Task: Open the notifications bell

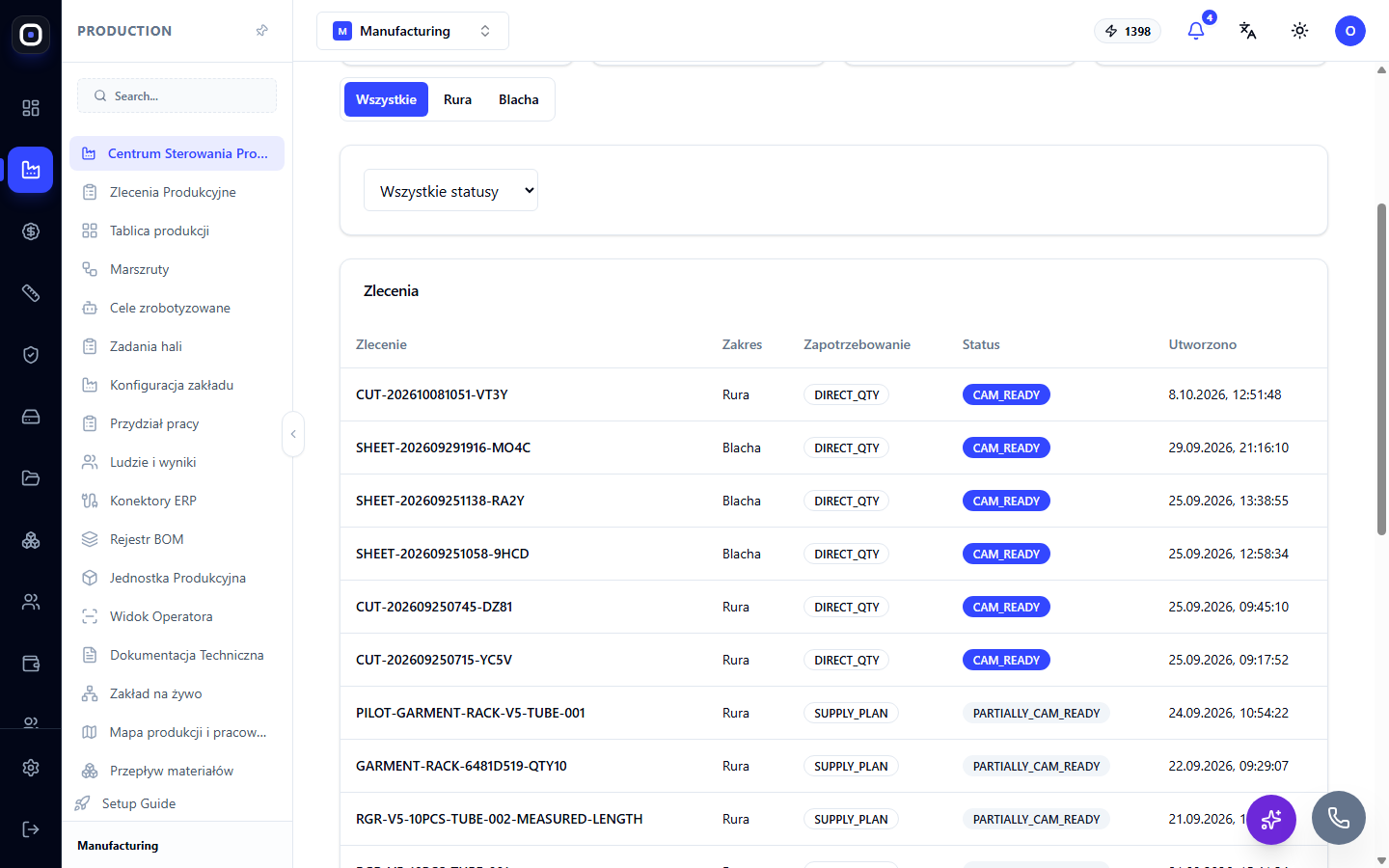Action: click(1196, 31)
